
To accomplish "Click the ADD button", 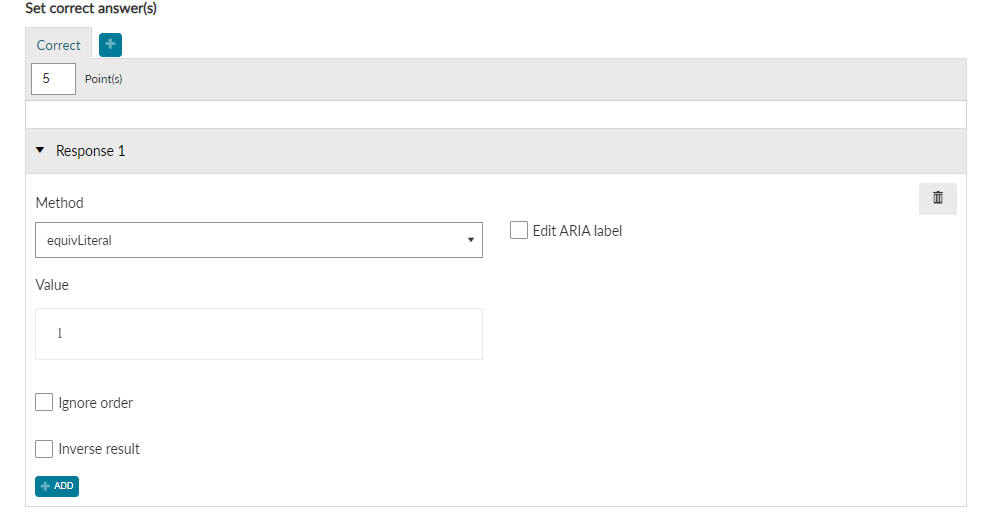I will click(57, 486).
